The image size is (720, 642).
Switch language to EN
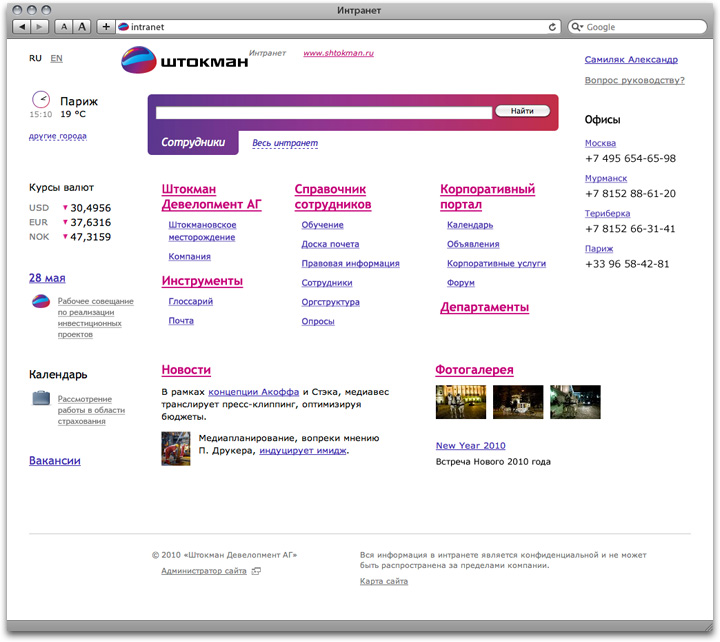[56, 59]
